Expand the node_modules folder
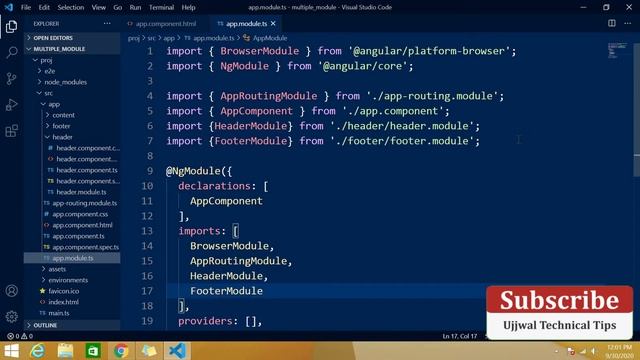The image size is (640, 360). click(65, 82)
